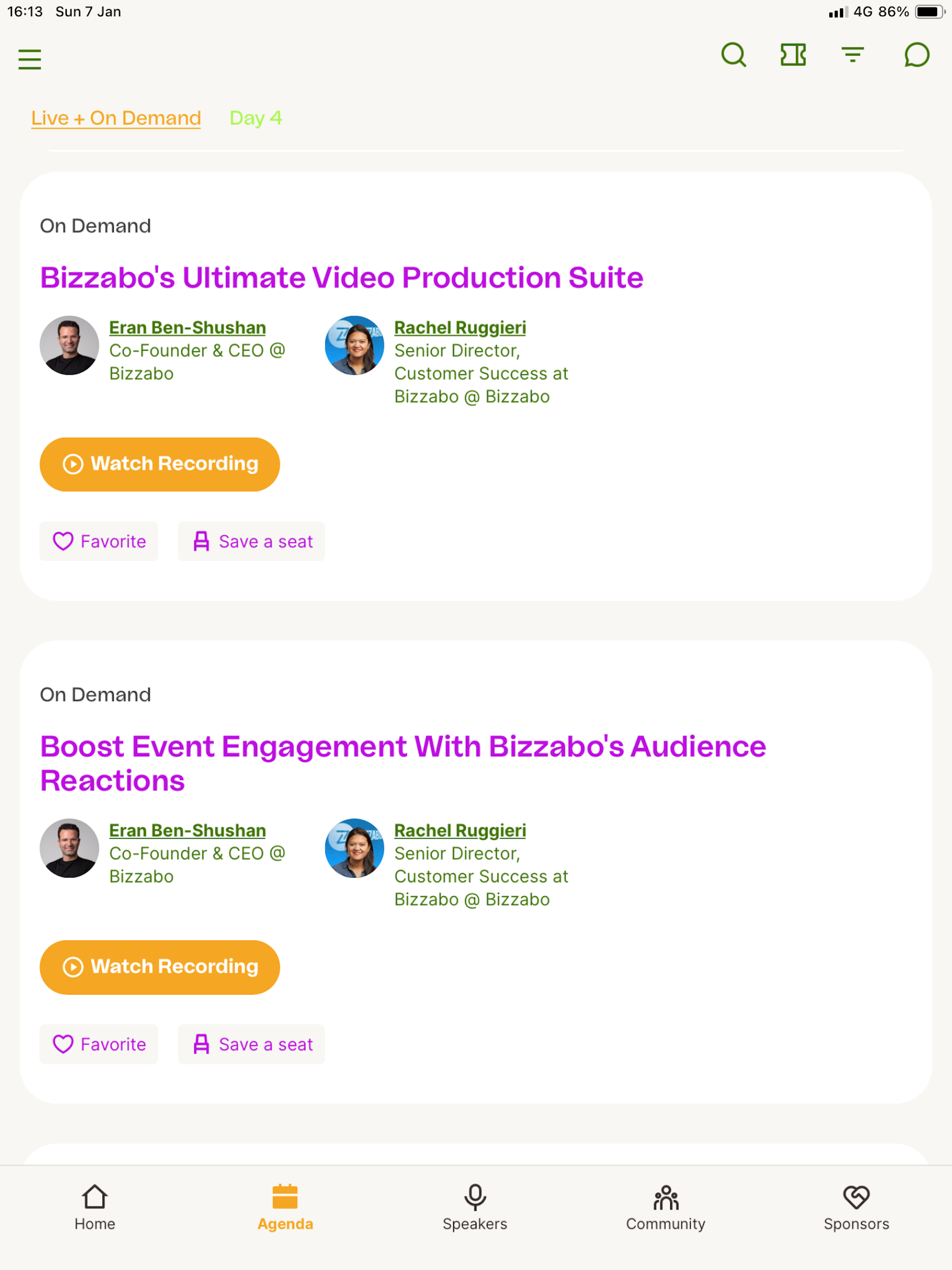Open Bizzabo's Ultimate Video Production Suite session
Screen dimensions: 952x1270
342,278
